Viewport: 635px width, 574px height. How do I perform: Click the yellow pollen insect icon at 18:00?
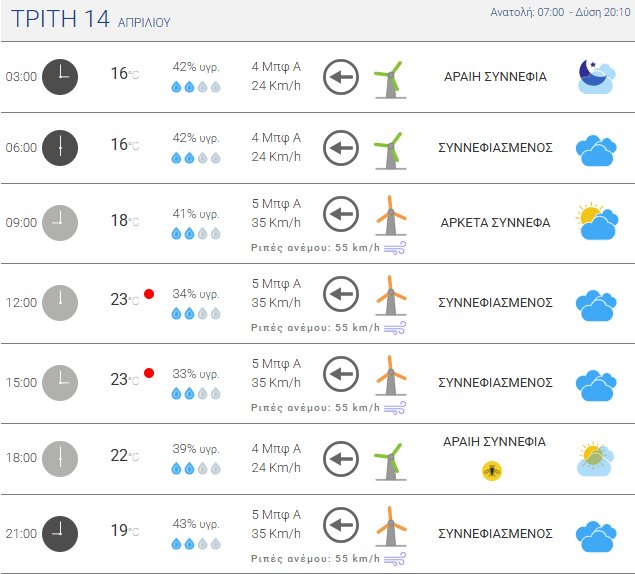pos(491,470)
